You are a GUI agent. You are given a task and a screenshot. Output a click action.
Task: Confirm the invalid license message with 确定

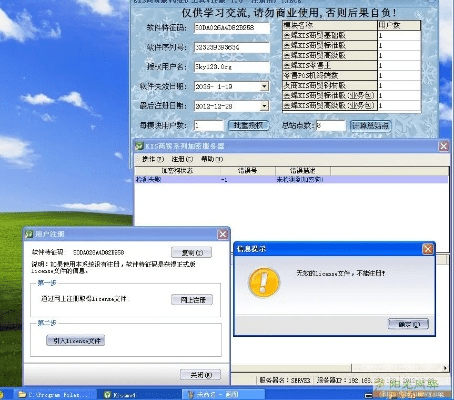(x=409, y=324)
